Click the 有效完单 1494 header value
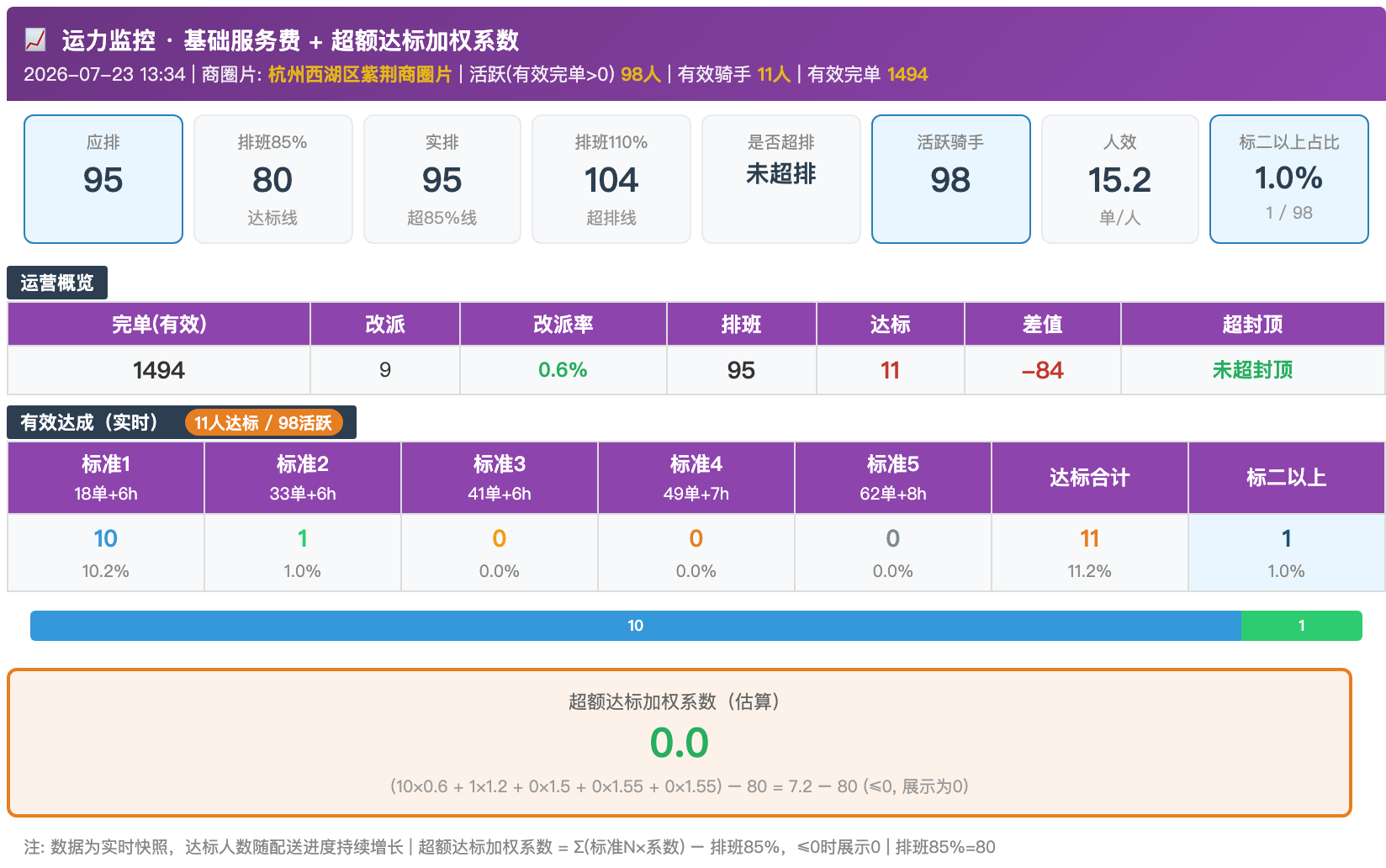Screen dimensions: 1386x868 (907, 75)
